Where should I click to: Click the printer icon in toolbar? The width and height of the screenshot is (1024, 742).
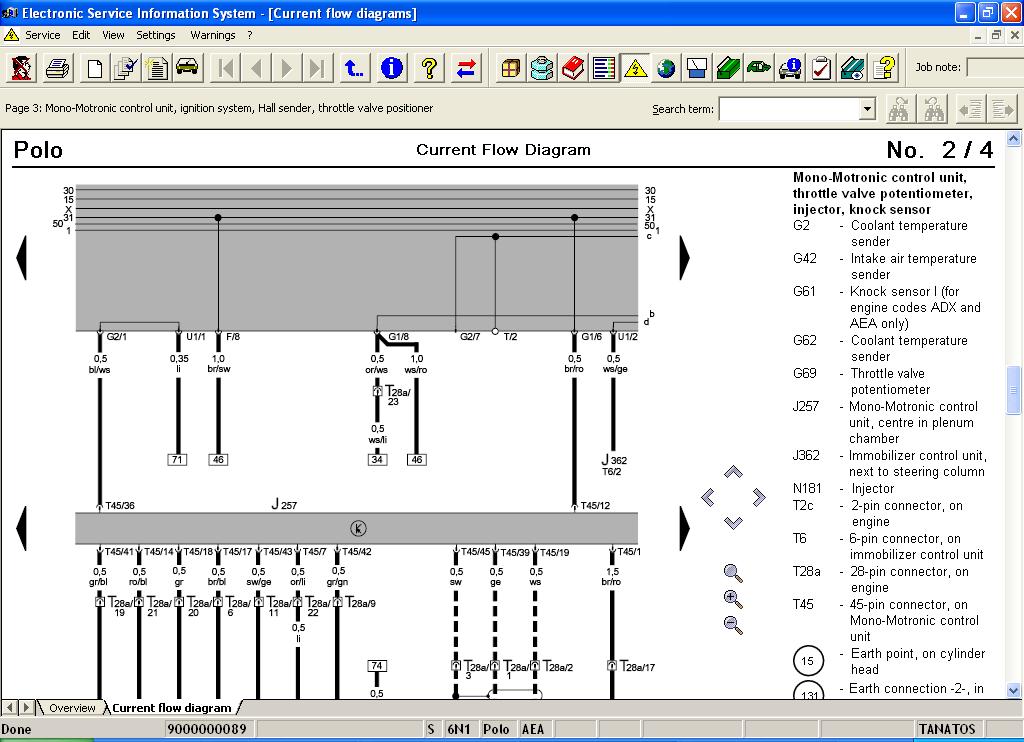(x=58, y=68)
